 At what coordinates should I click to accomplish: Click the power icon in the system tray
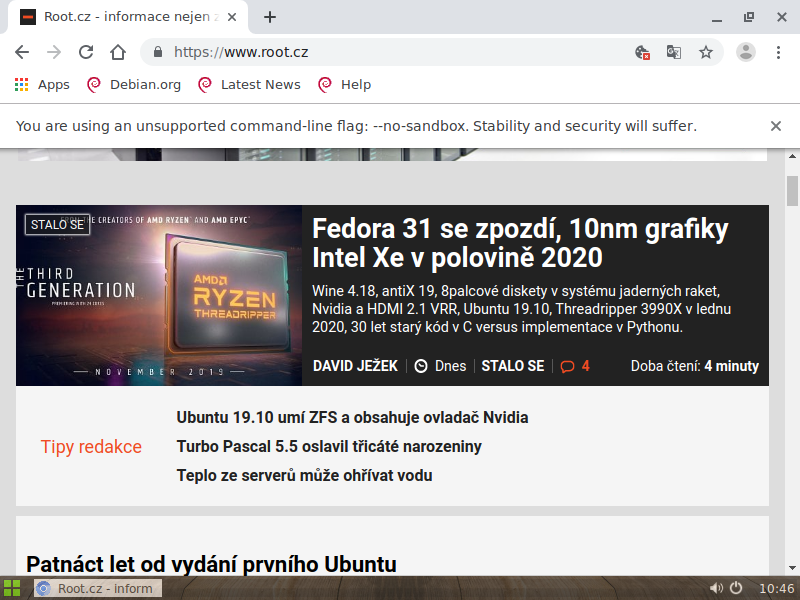click(735, 588)
